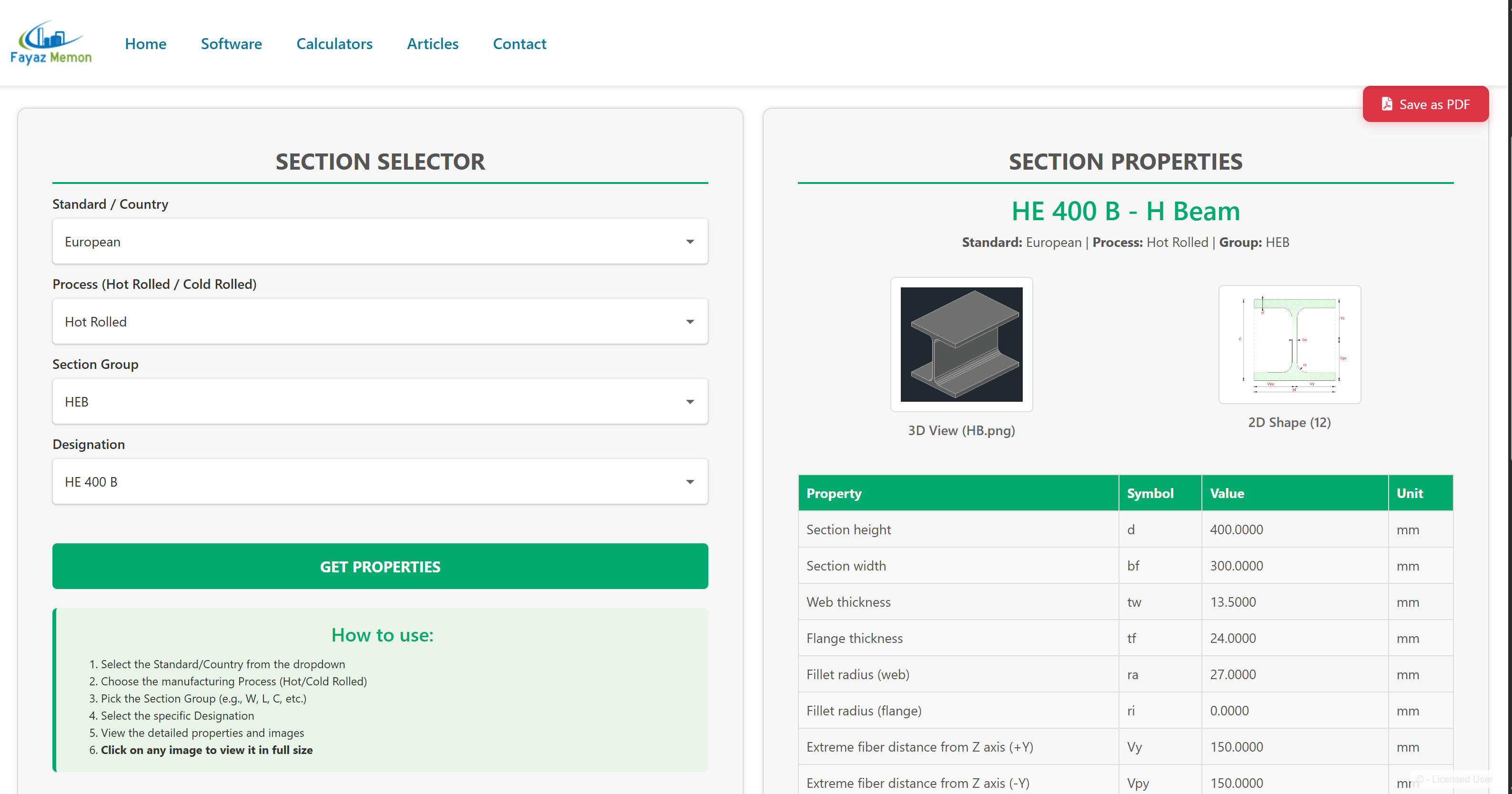The height and width of the screenshot is (794, 1512).
Task: Go to the Home menu item
Action: (x=146, y=43)
